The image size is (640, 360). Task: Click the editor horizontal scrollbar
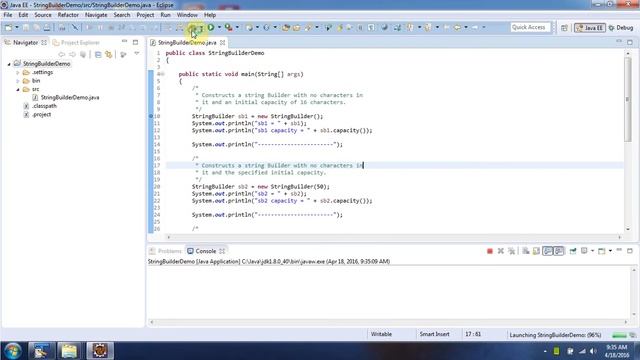coord(394,237)
